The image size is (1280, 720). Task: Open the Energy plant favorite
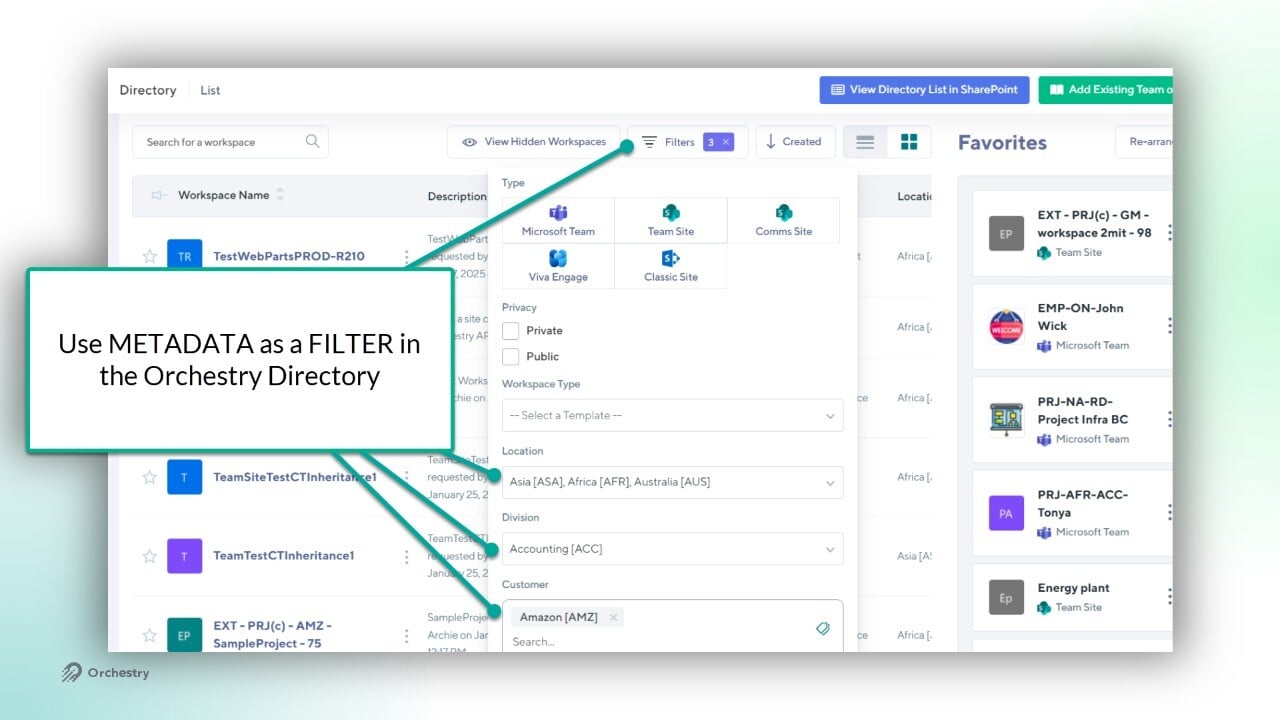1073,588
